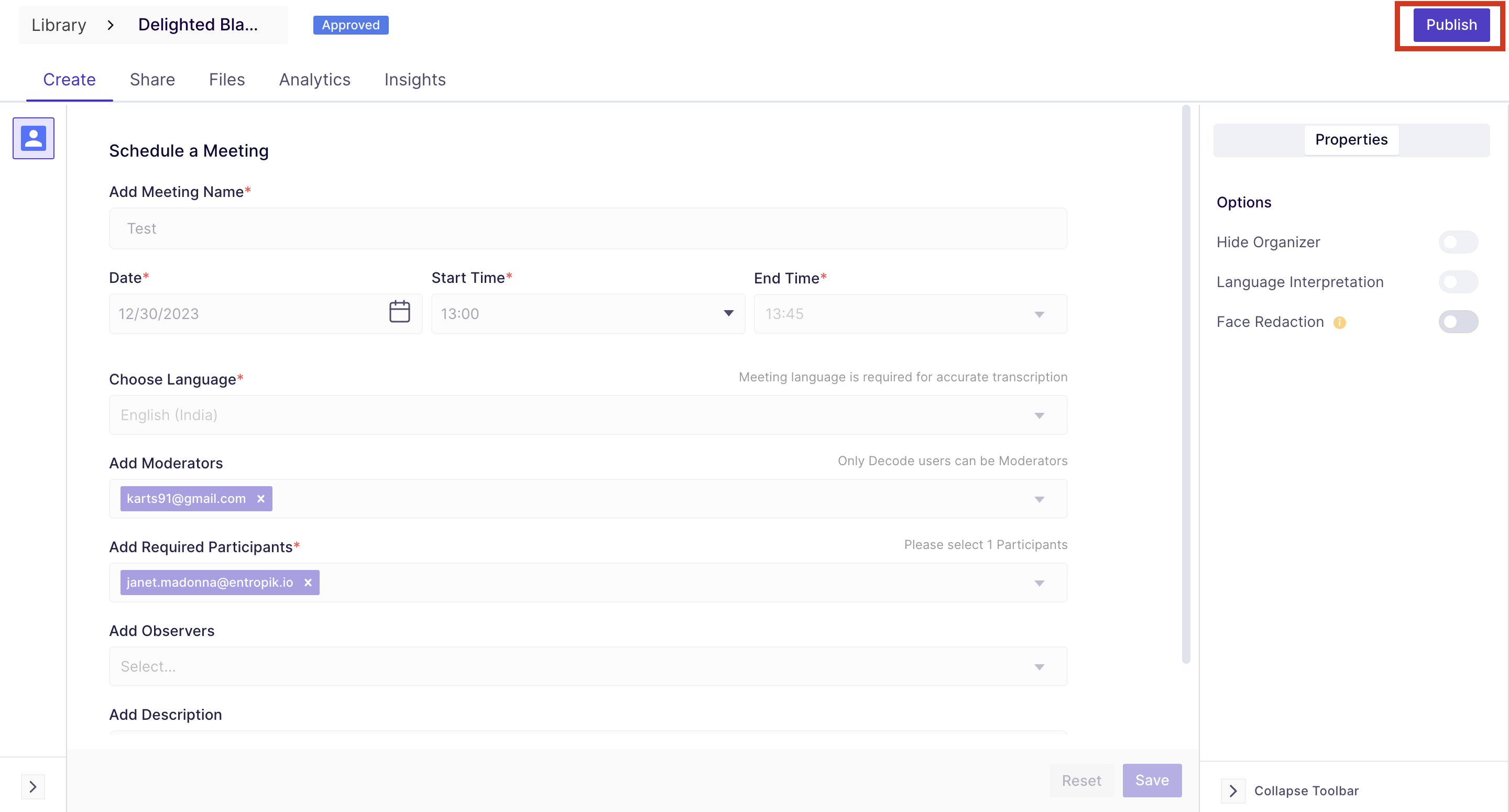
Task: Click the Collapse Toolbar chevron icon
Action: [x=1233, y=791]
